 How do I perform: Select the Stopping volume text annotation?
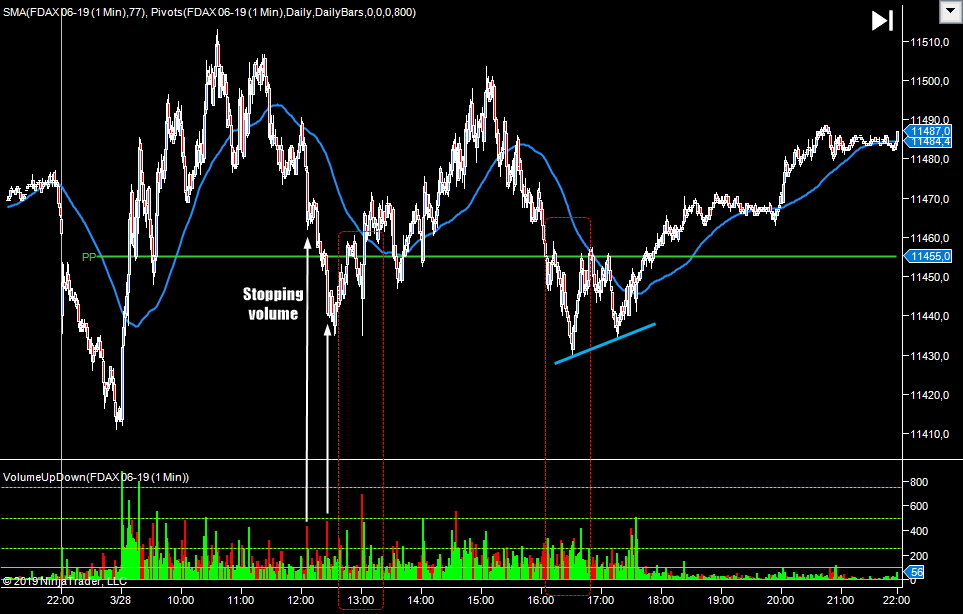click(x=271, y=304)
